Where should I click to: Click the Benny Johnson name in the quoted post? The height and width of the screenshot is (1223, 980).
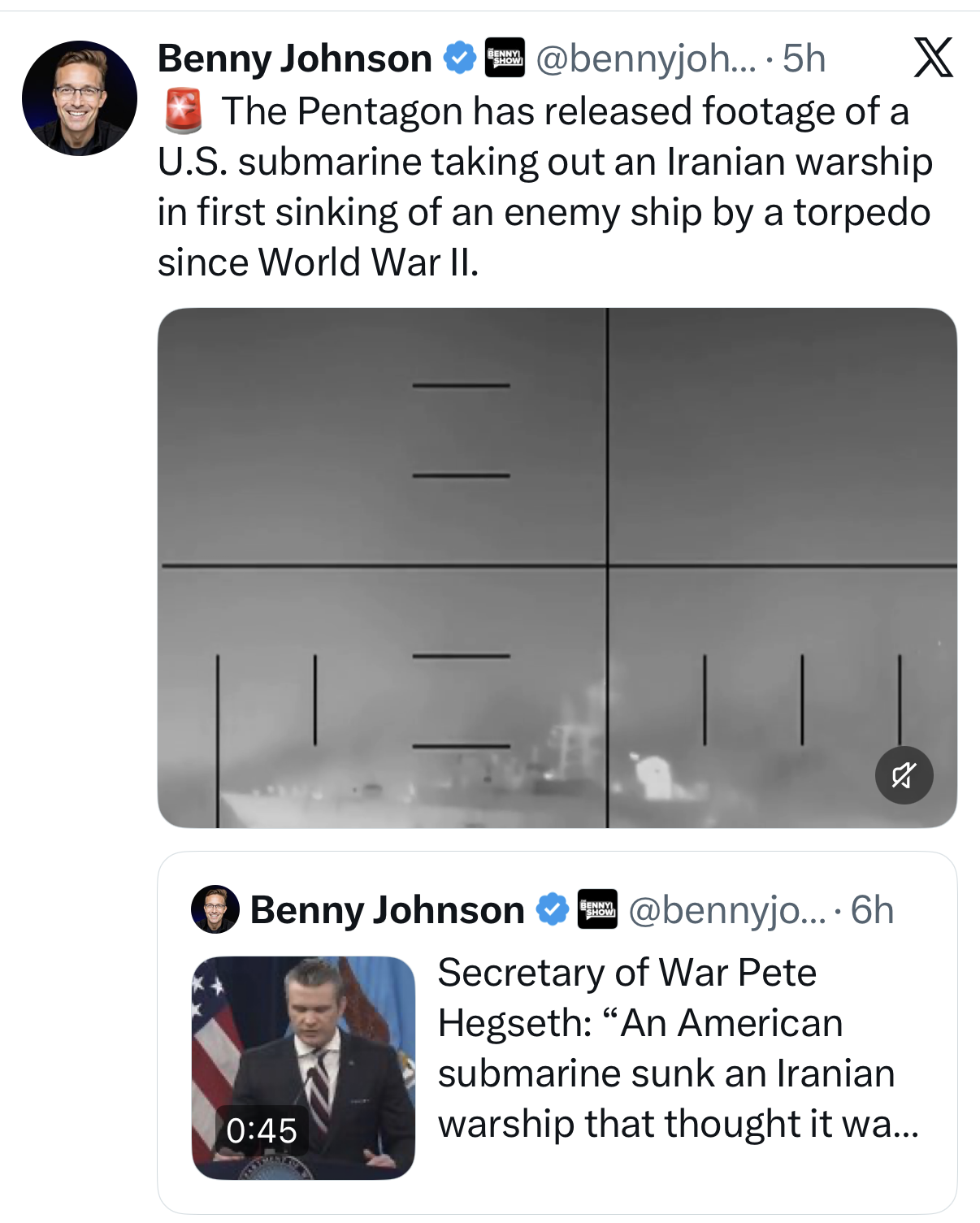pyautogui.click(x=387, y=909)
